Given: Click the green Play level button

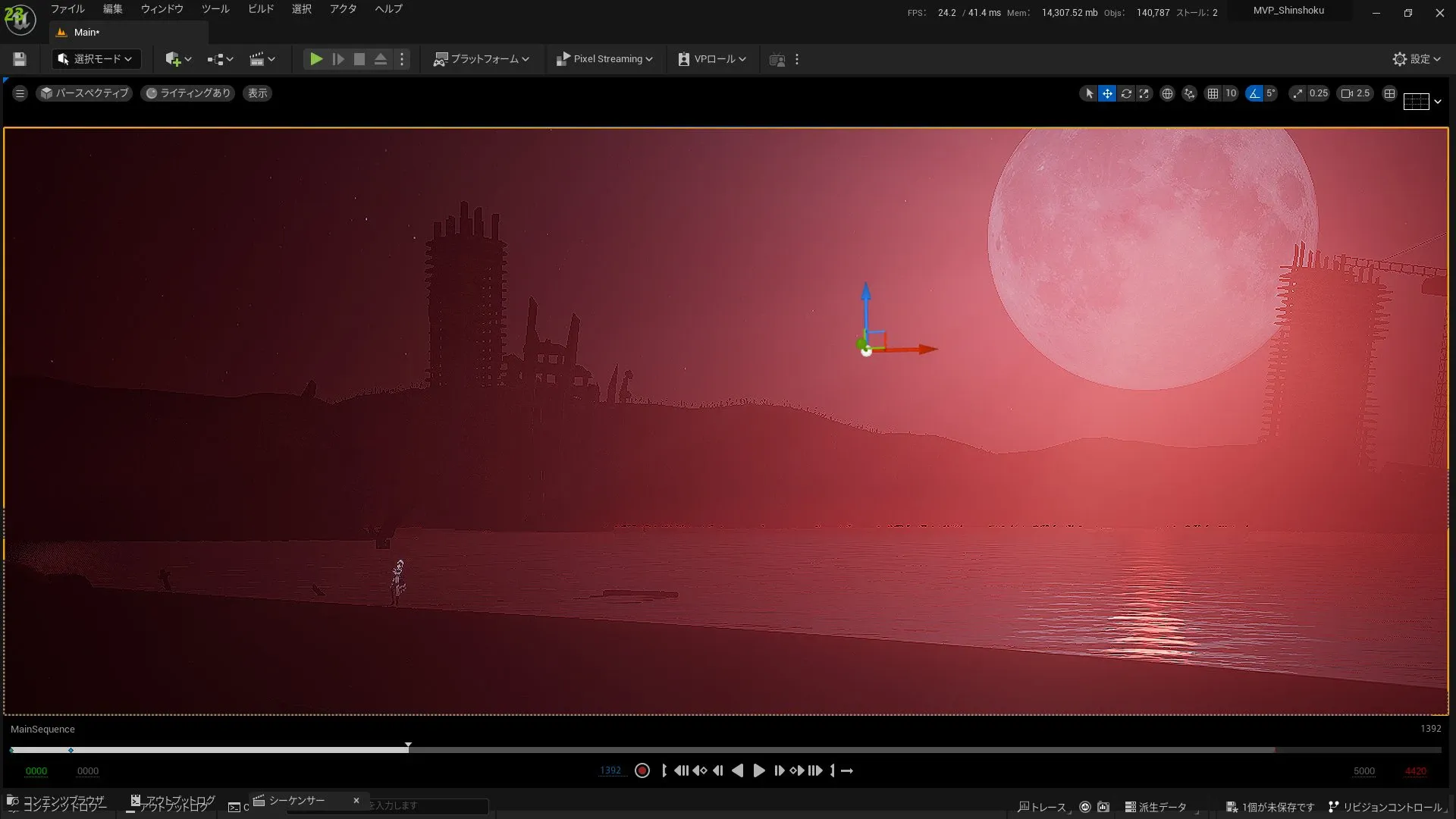Looking at the screenshot, I should tap(316, 59).
